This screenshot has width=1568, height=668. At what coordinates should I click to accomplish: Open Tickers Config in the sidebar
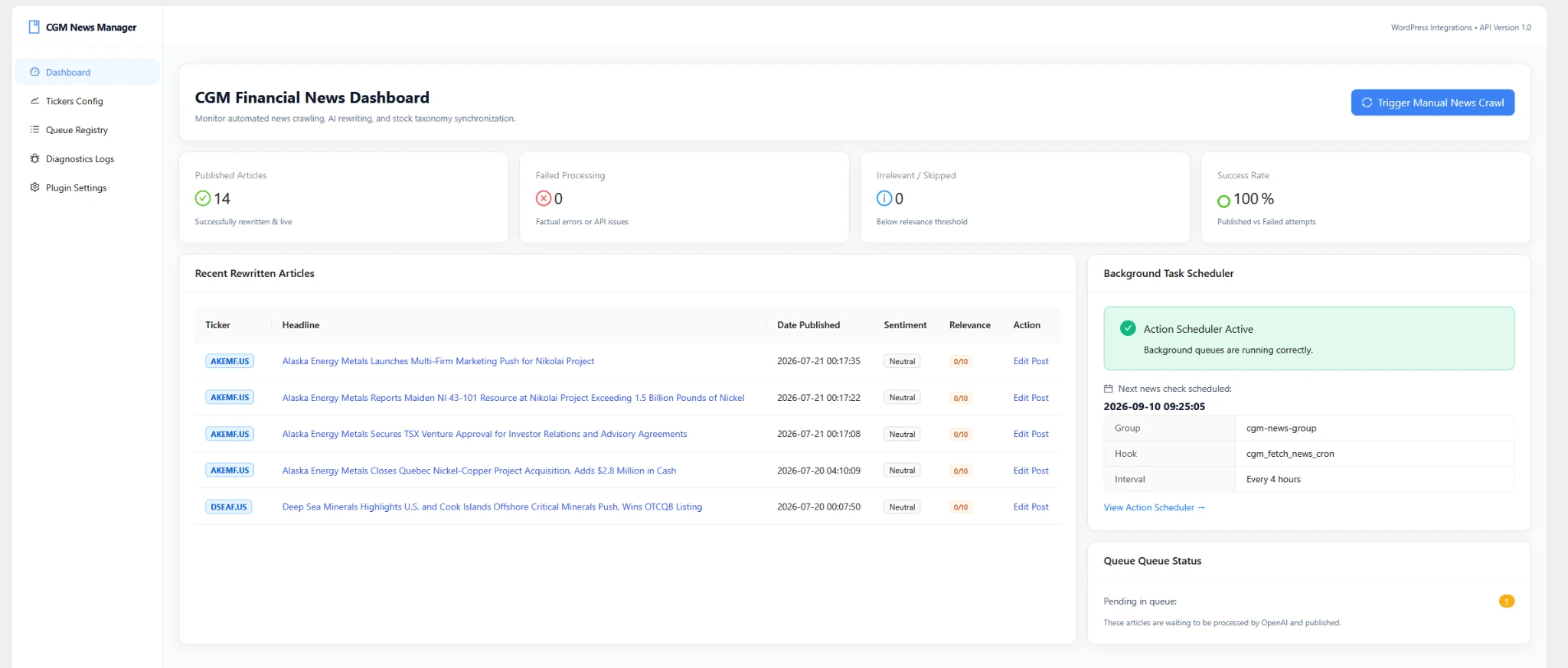(87, 101)
